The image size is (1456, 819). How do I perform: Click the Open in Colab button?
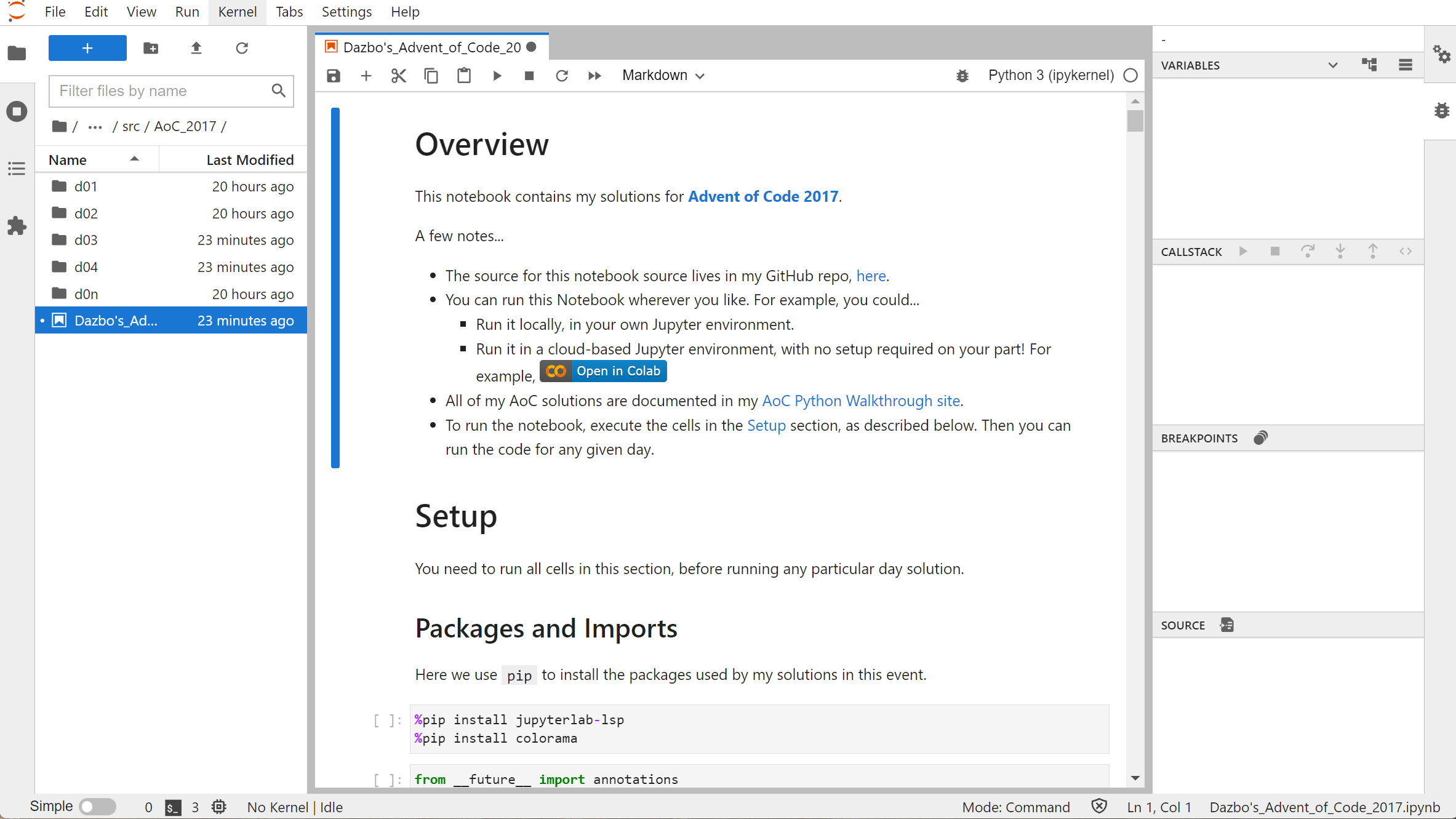click(x=604, y=371)
